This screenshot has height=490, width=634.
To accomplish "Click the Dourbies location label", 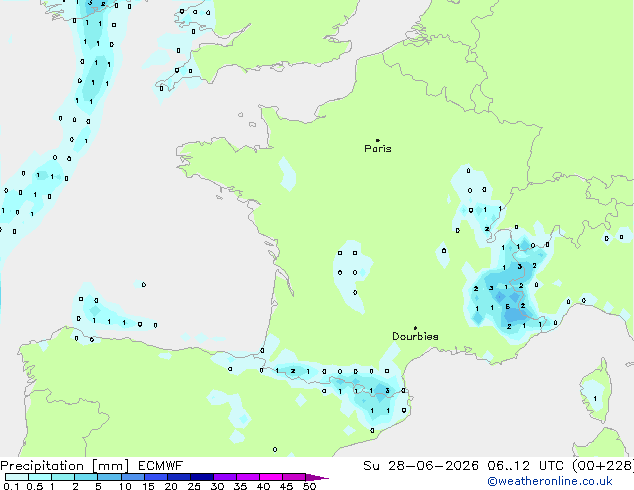I will tap(415, 336).
